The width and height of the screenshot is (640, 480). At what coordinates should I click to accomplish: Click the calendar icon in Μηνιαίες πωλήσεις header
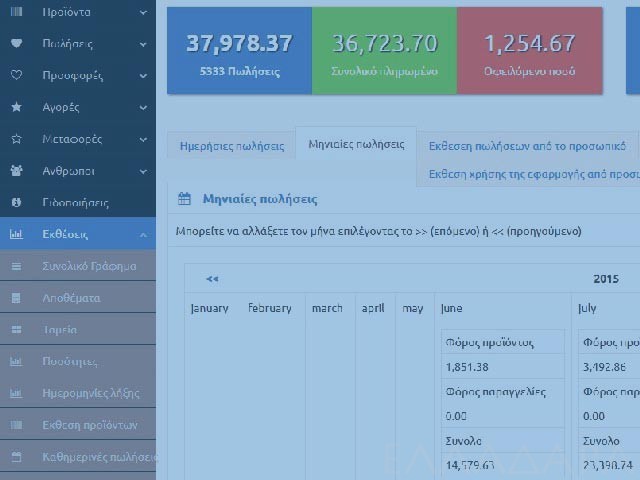[x=184, y=199]
